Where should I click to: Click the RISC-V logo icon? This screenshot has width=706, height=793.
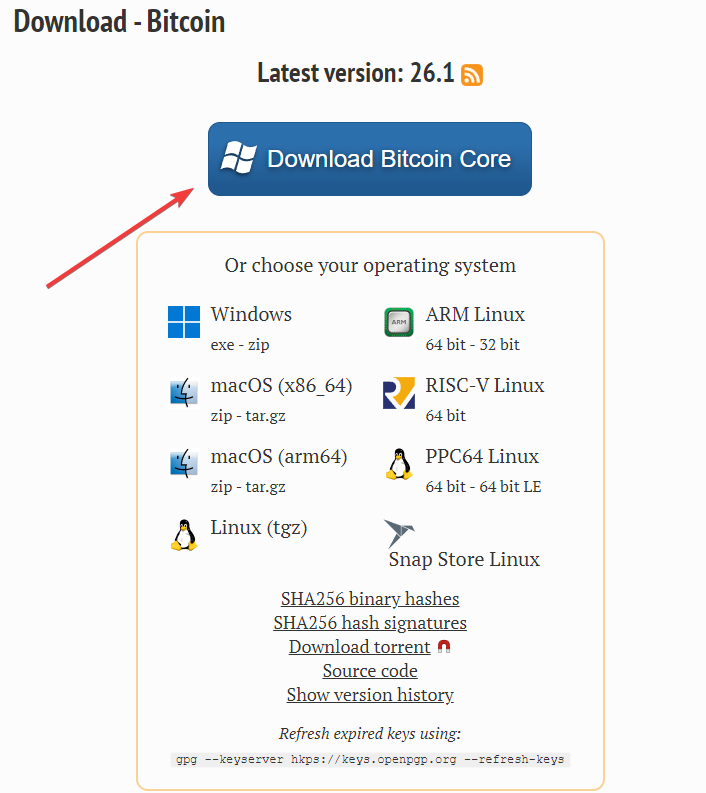399,393
